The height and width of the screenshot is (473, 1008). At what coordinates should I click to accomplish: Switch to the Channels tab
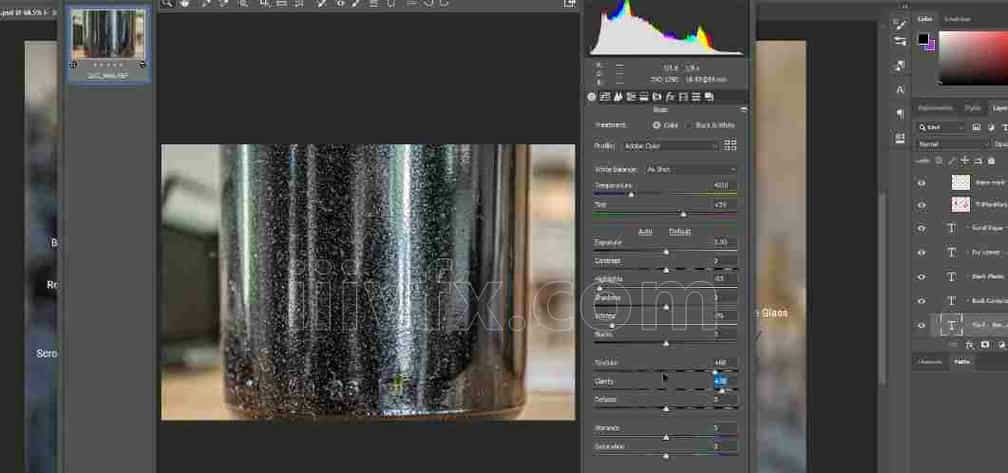coord(930,362)
